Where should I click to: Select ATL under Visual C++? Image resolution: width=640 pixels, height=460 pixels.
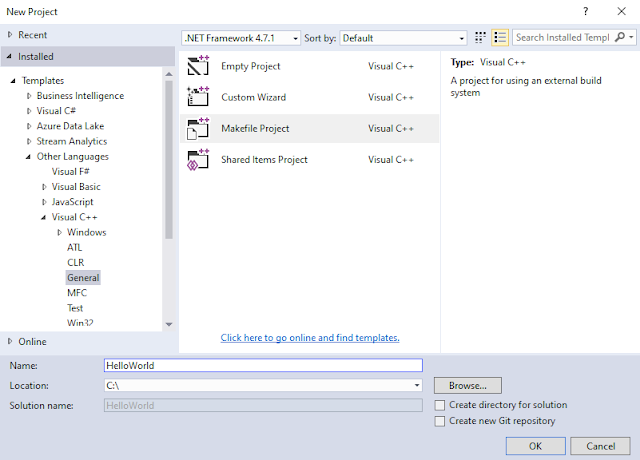(75, 247)
